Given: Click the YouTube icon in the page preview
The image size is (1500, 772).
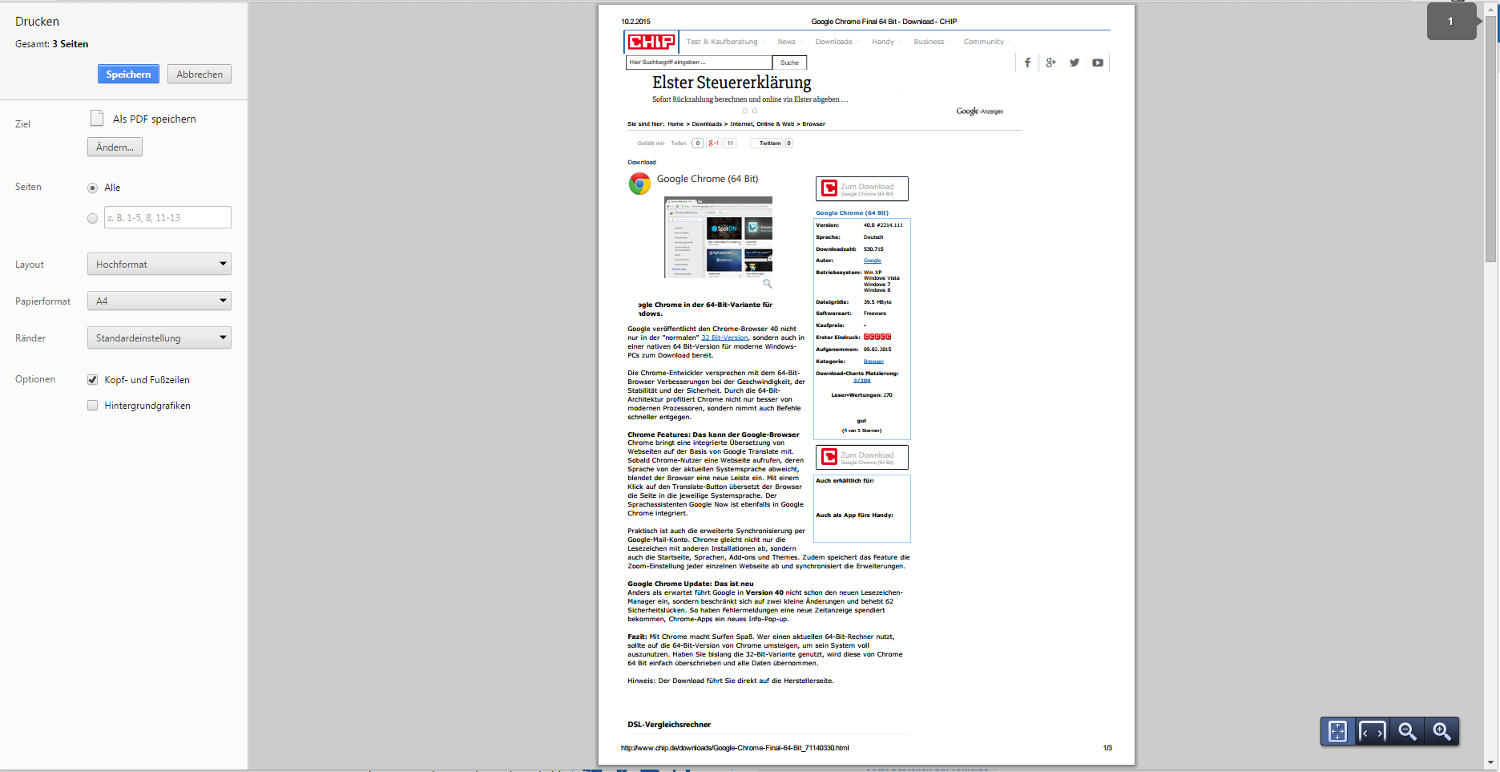Looking at the screenshot, I should tap(1097, 62).
